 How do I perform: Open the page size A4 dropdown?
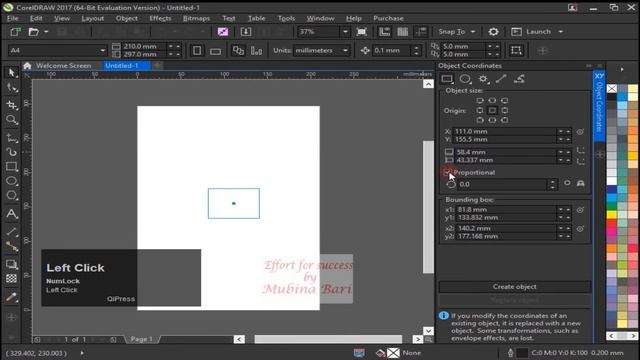[x=102, y=51]
